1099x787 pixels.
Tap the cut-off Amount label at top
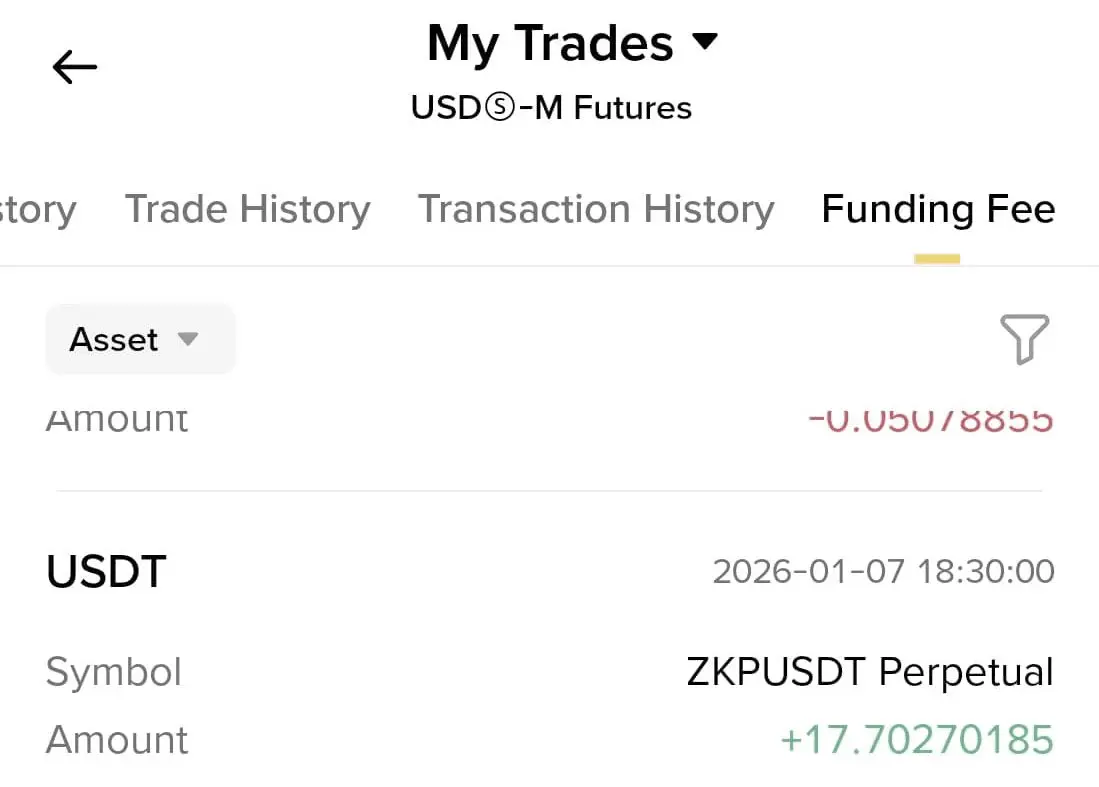pos(117,421)
